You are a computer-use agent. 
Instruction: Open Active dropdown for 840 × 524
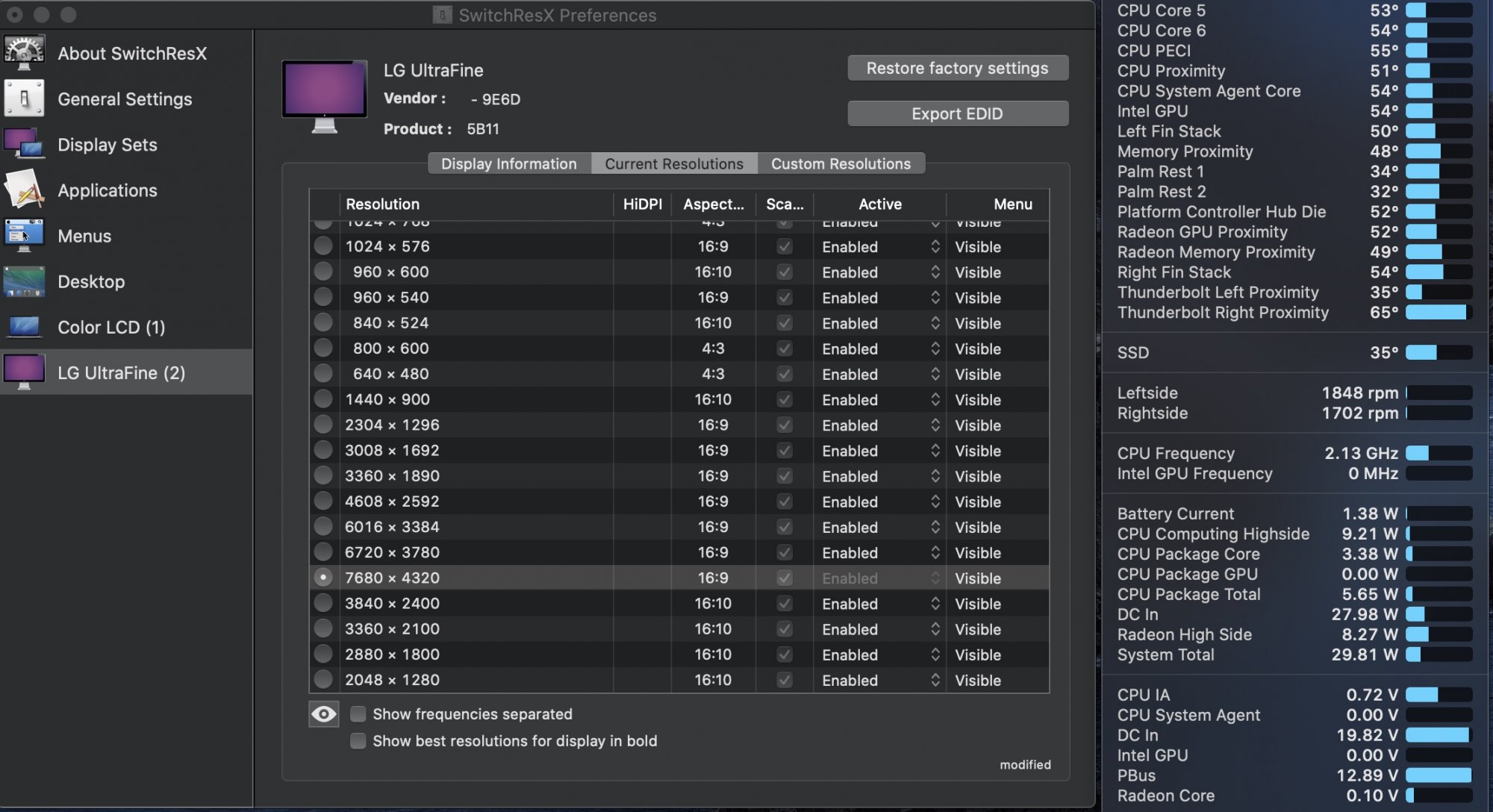pos(880,323)
